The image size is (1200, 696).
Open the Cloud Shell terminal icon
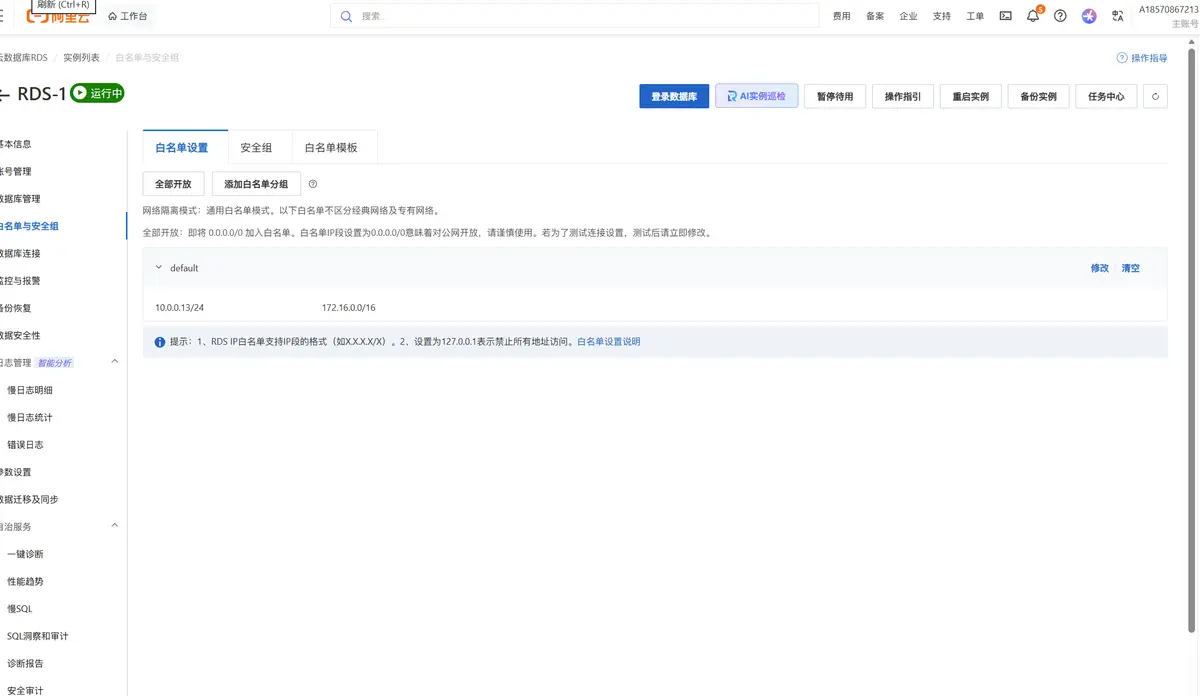point(1005,16)
